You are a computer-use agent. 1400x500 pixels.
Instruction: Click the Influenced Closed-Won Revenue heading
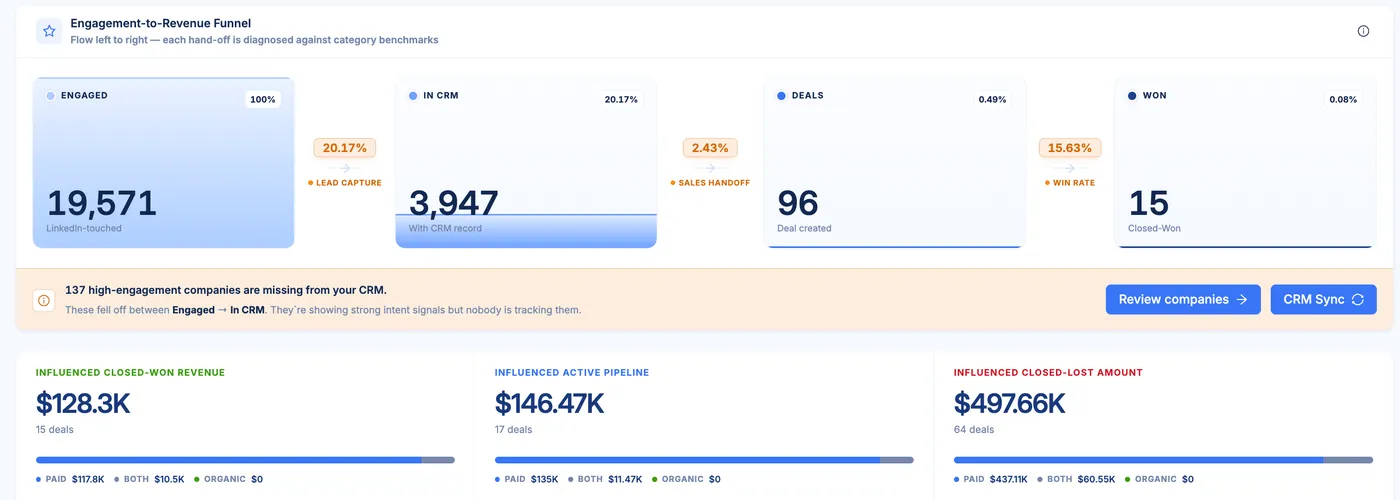(130, 372)
